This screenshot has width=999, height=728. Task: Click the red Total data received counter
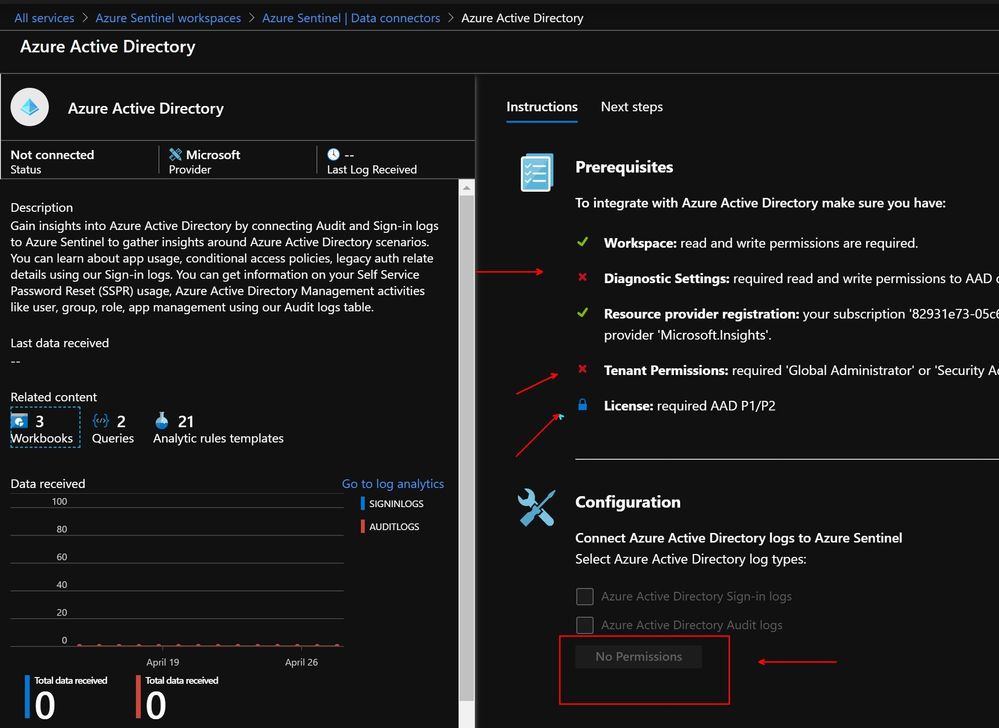[177, 697]
